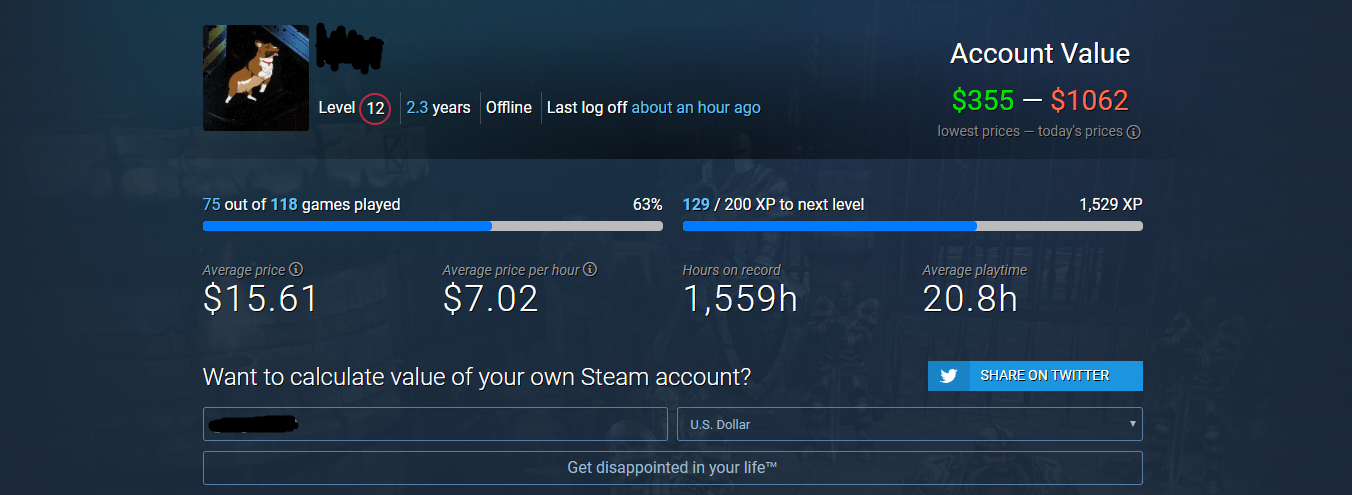Click the 1,559h hours on record value
Image resolution: width=1352 pixels, height=495 pixels.
coord(740,298)
